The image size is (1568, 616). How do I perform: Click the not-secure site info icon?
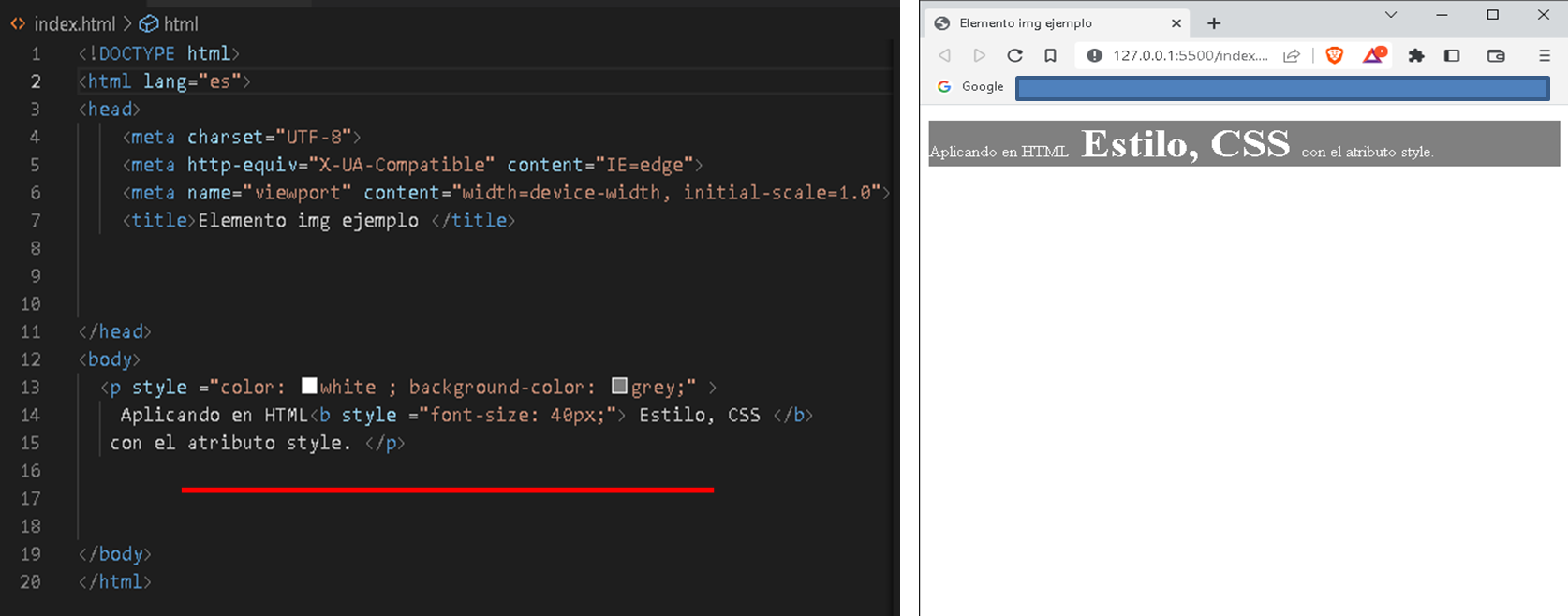coord(1093,55)
